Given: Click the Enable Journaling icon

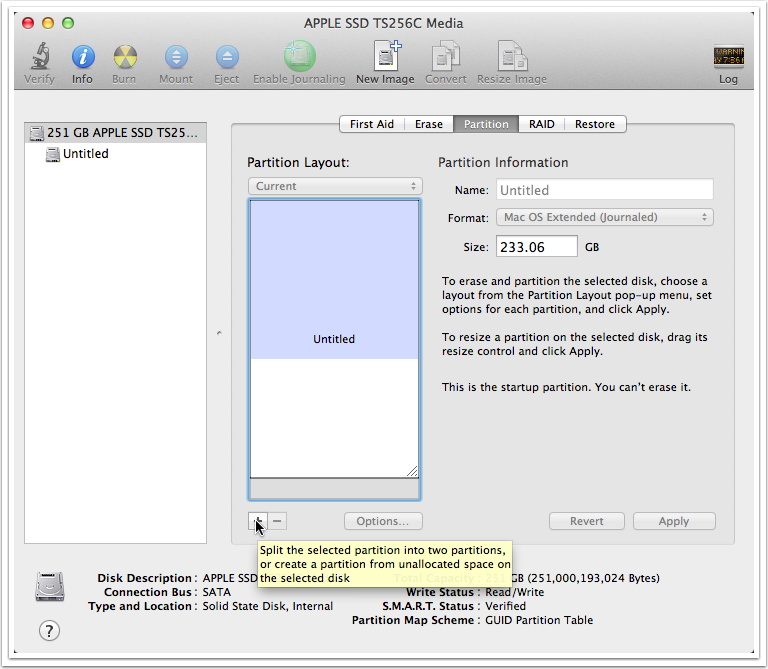Looking at the screenshot, I should 299,56.
